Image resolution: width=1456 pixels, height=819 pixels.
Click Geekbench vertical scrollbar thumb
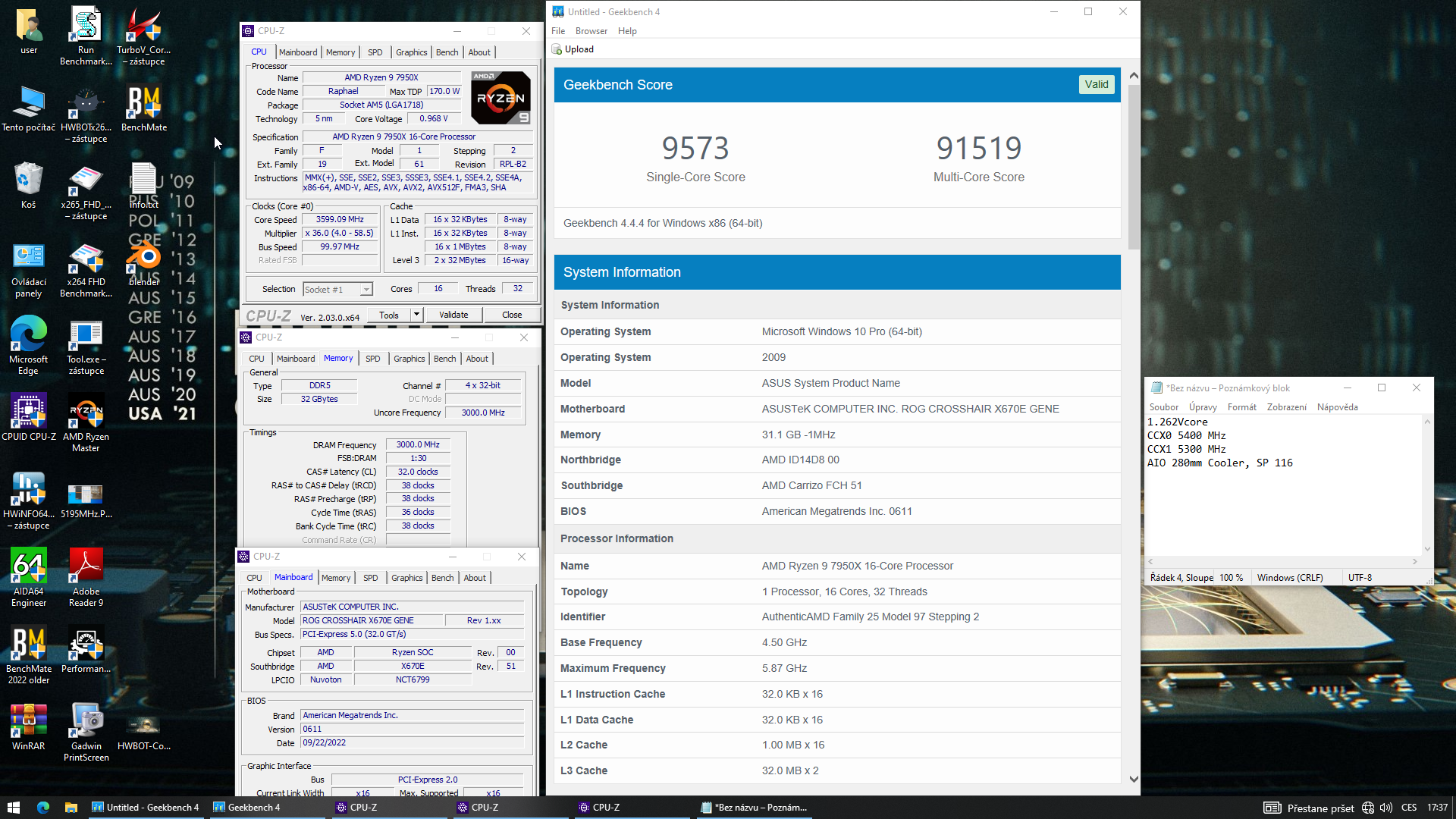point(1133,167)
